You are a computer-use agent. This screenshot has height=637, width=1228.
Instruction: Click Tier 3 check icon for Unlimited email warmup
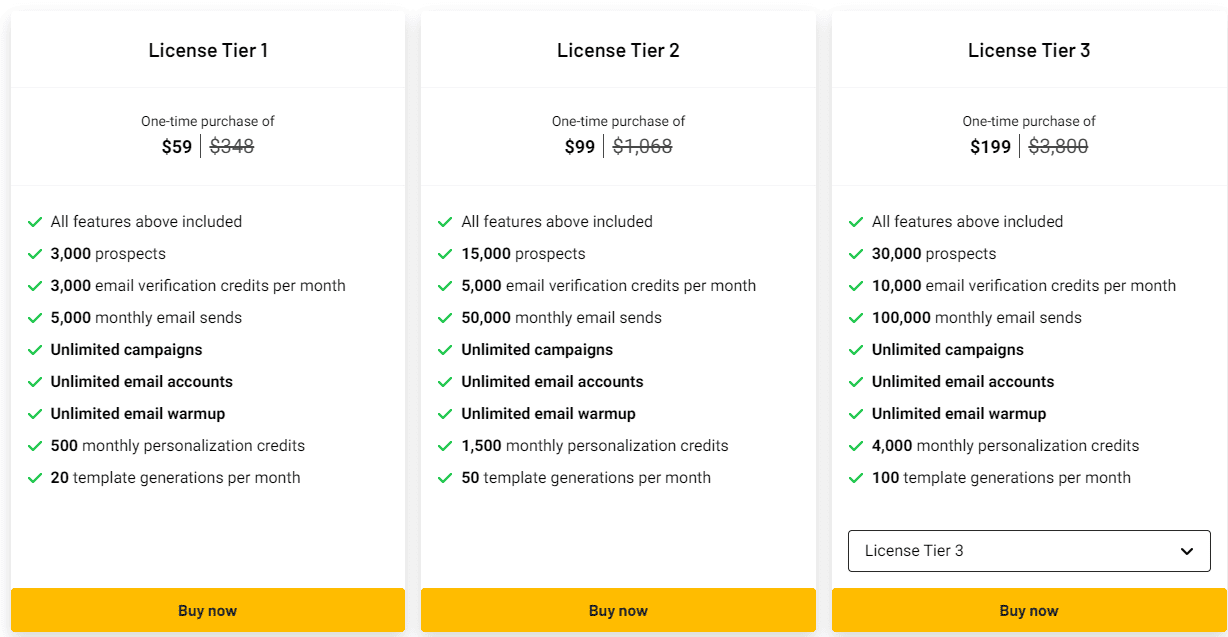point(856,414)
